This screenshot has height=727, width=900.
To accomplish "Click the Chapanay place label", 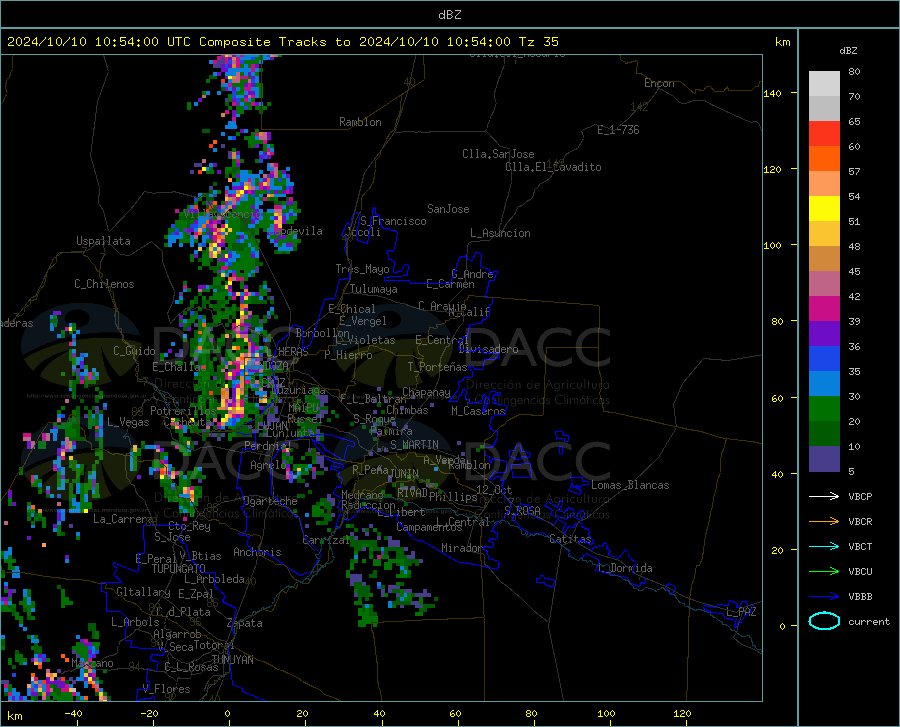I will pos(426,392).
